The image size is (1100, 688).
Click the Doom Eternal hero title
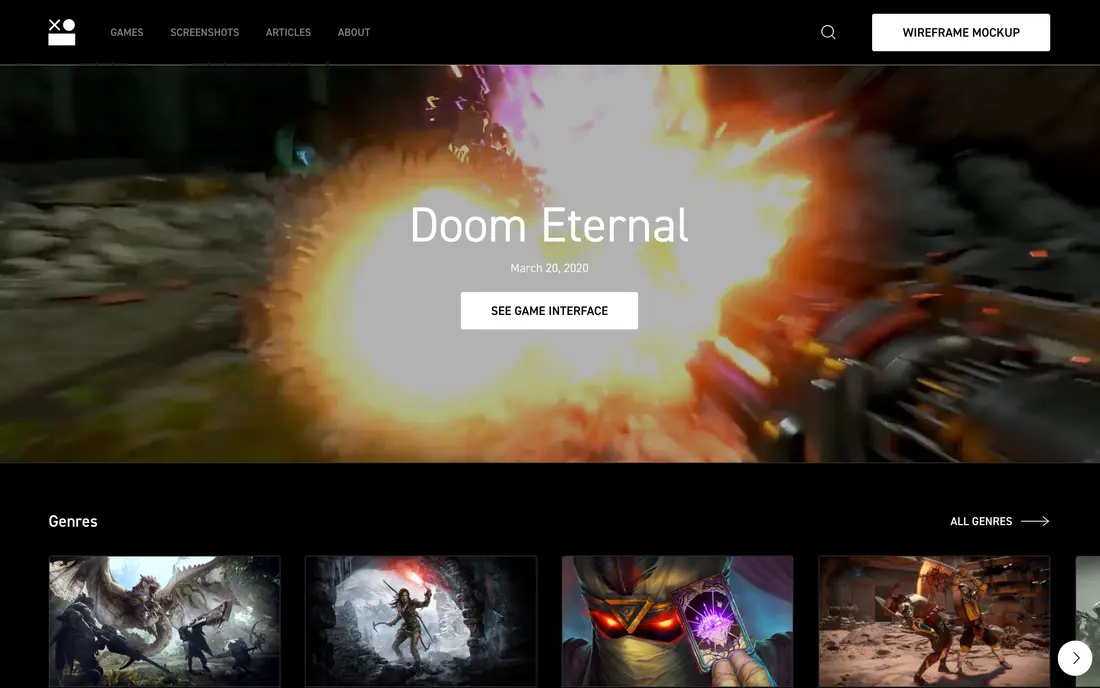(x=549, y=225)
